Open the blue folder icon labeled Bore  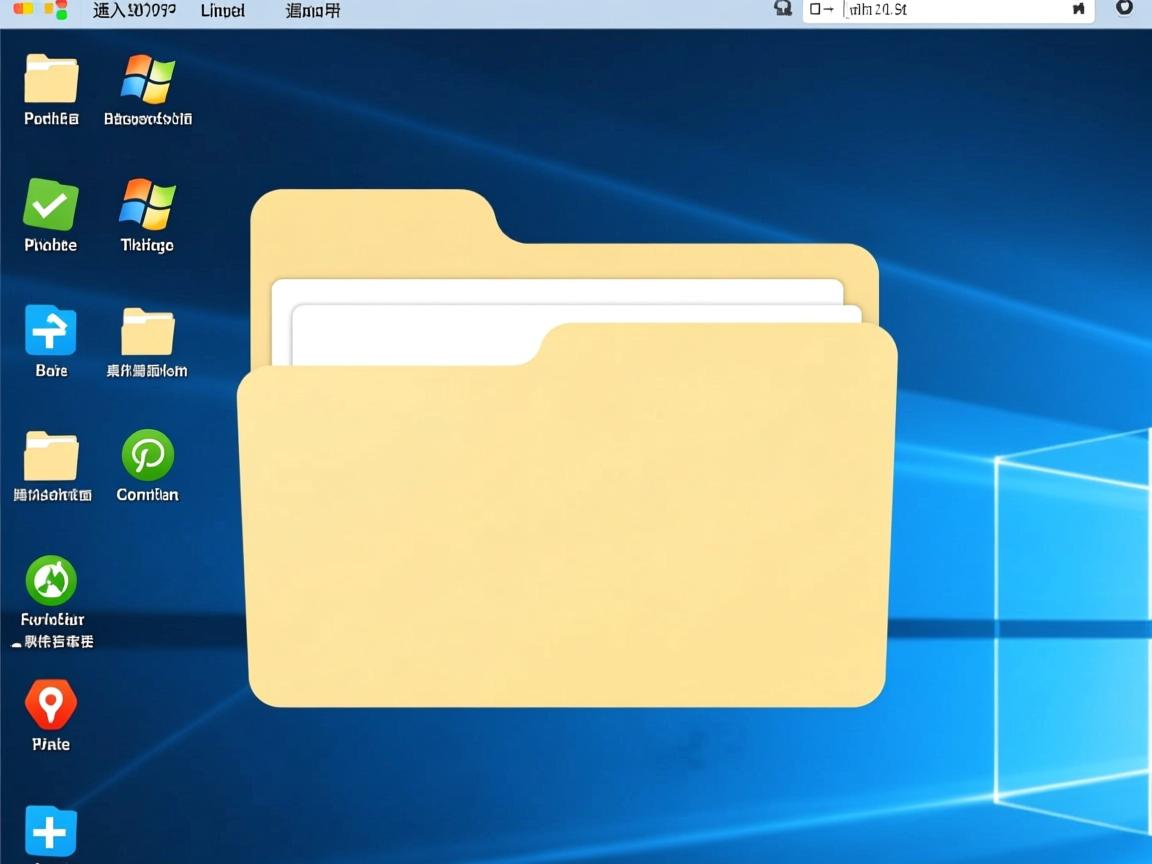pyautogui.click(x=51, y=331)
